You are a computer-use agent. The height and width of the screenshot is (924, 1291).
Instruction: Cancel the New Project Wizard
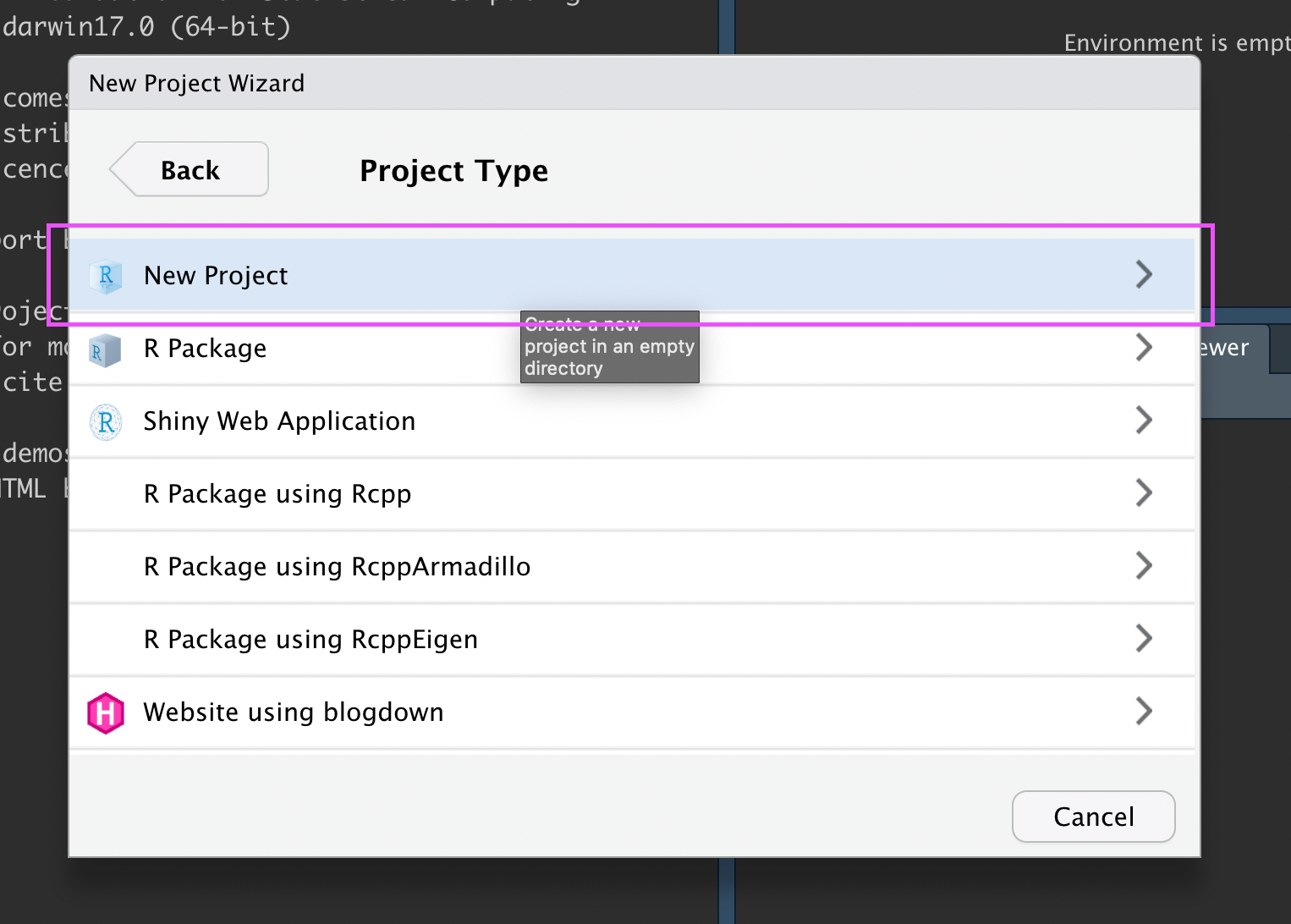(1093, 817)
